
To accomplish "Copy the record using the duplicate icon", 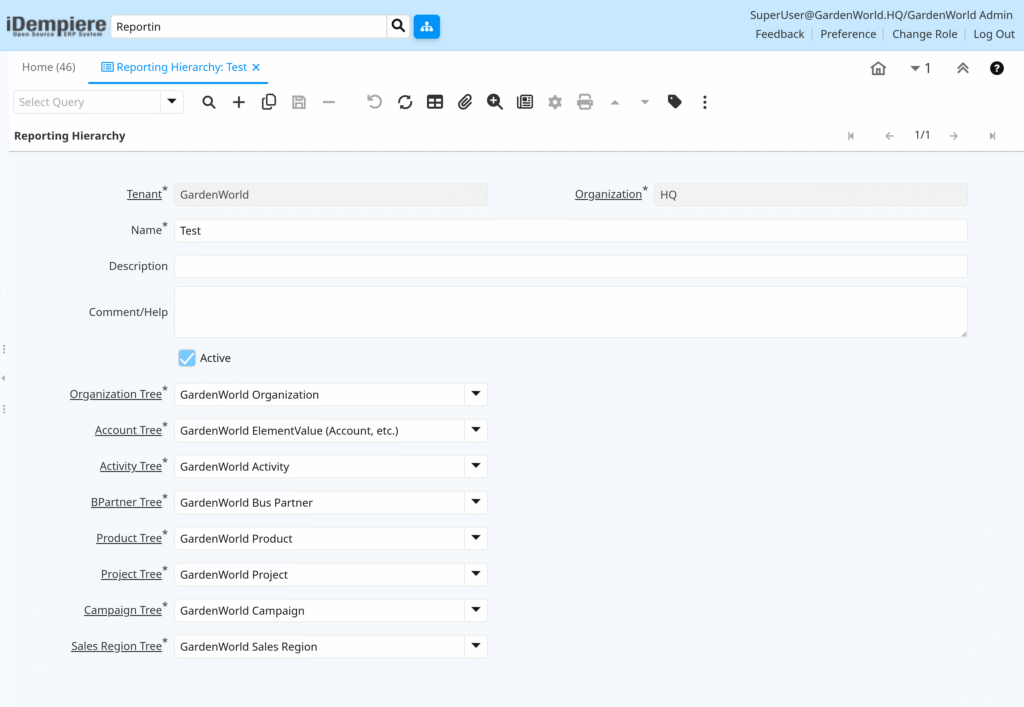I will [x=268, y=102].
